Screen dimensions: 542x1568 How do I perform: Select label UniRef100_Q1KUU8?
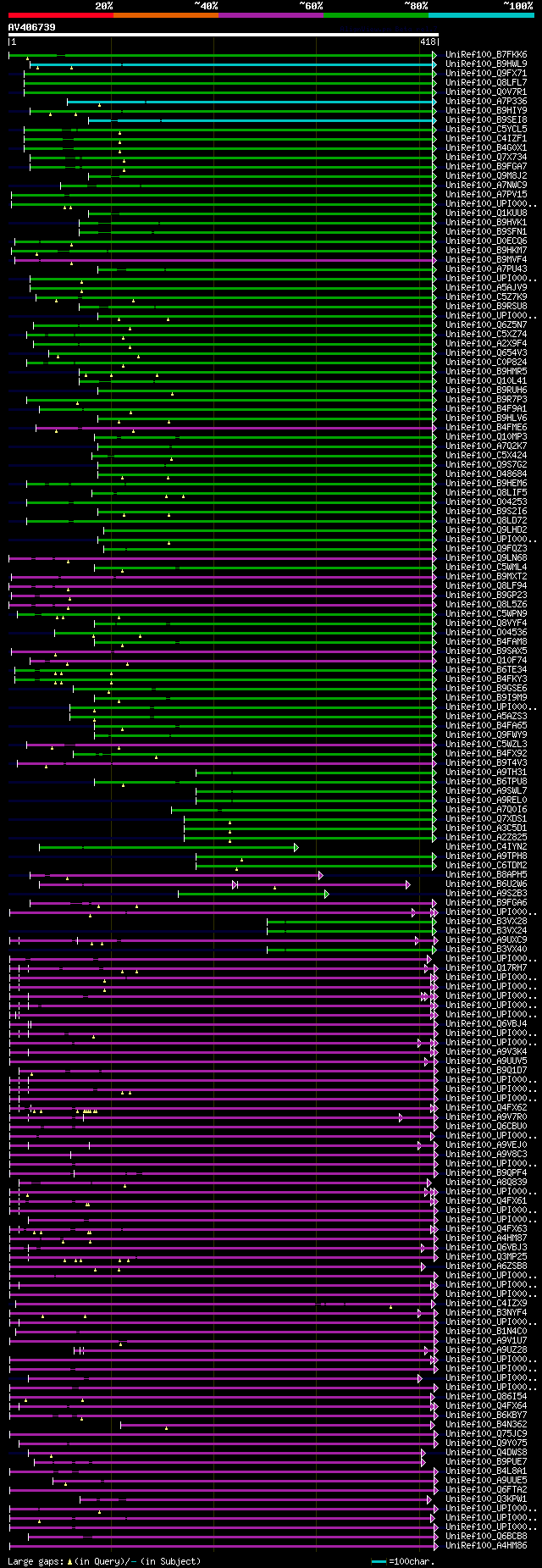[486, 213]
